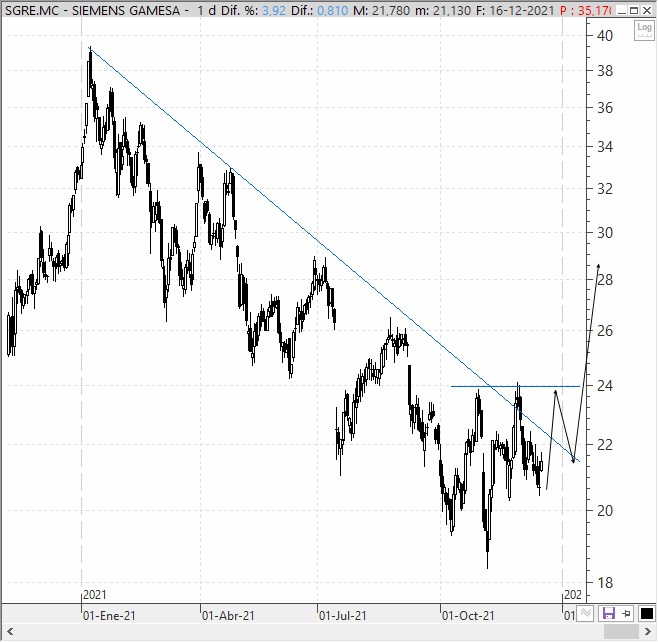This screenshot has height=642, width=658.
Task: Toggle the Log scale button
Action: tap(644, 30)
